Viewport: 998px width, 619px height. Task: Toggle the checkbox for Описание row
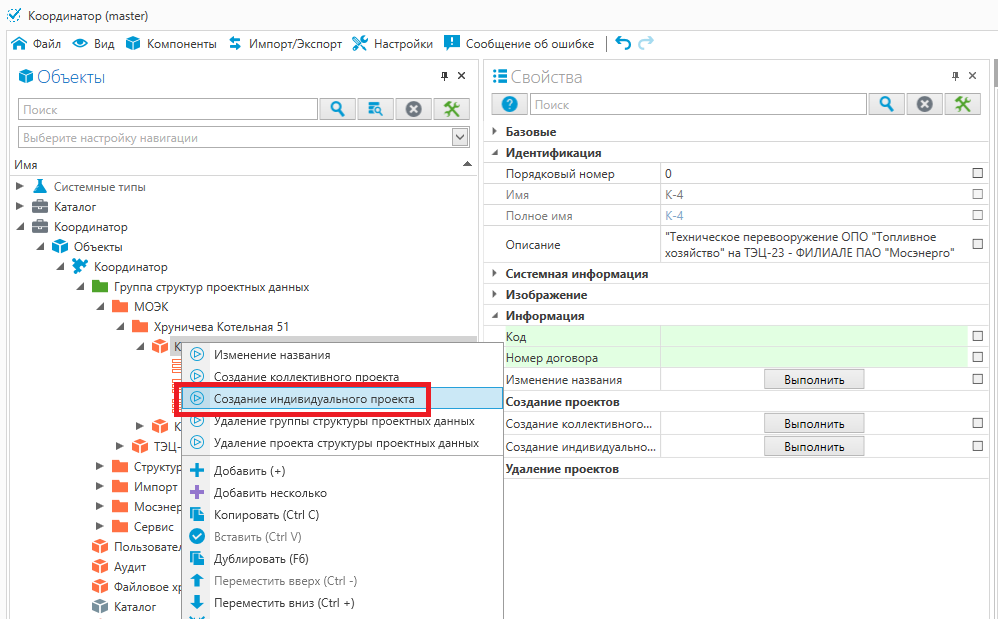pos(977,244)
